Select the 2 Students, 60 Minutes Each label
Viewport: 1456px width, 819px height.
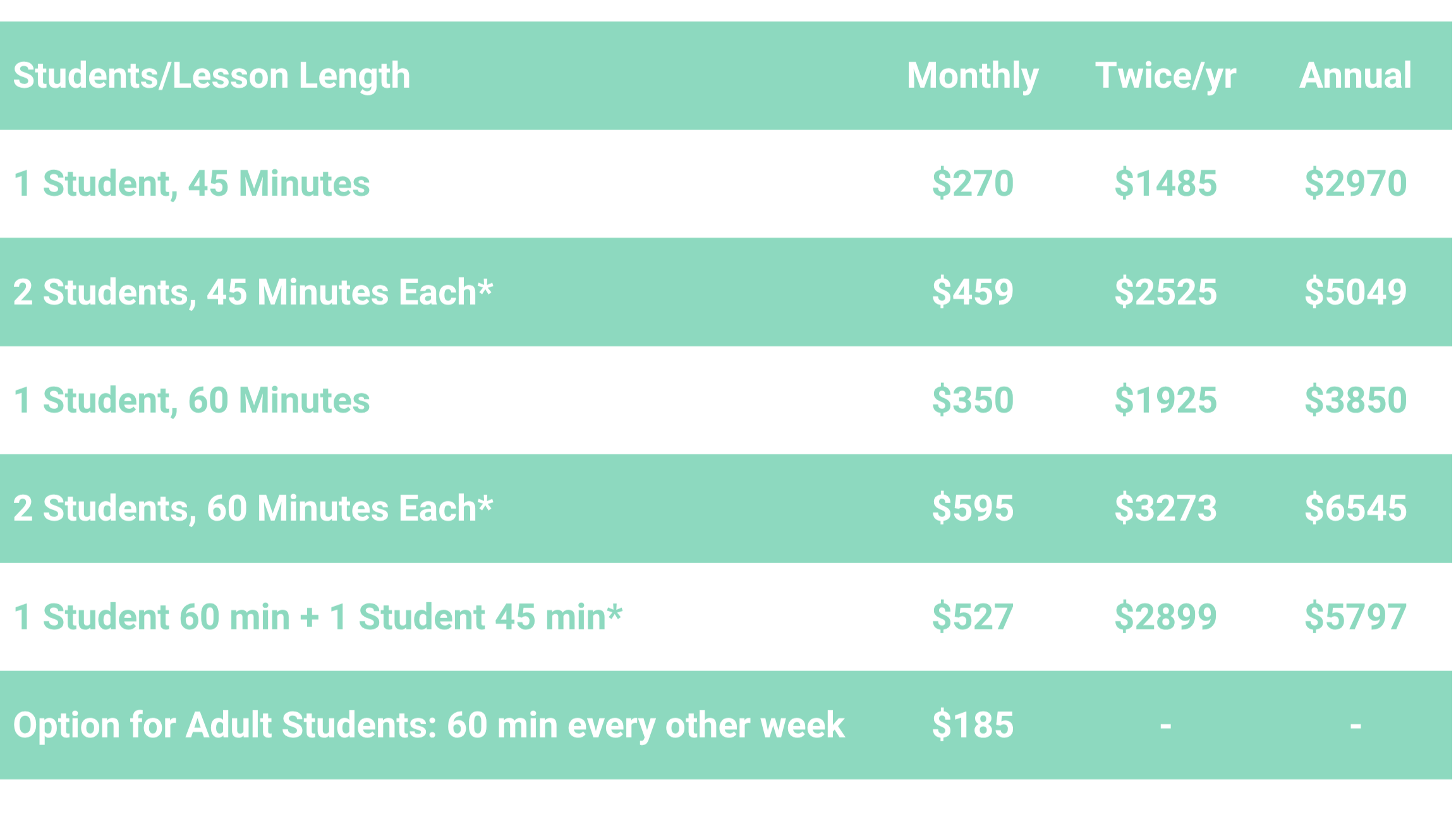click(x=253, y=509)
